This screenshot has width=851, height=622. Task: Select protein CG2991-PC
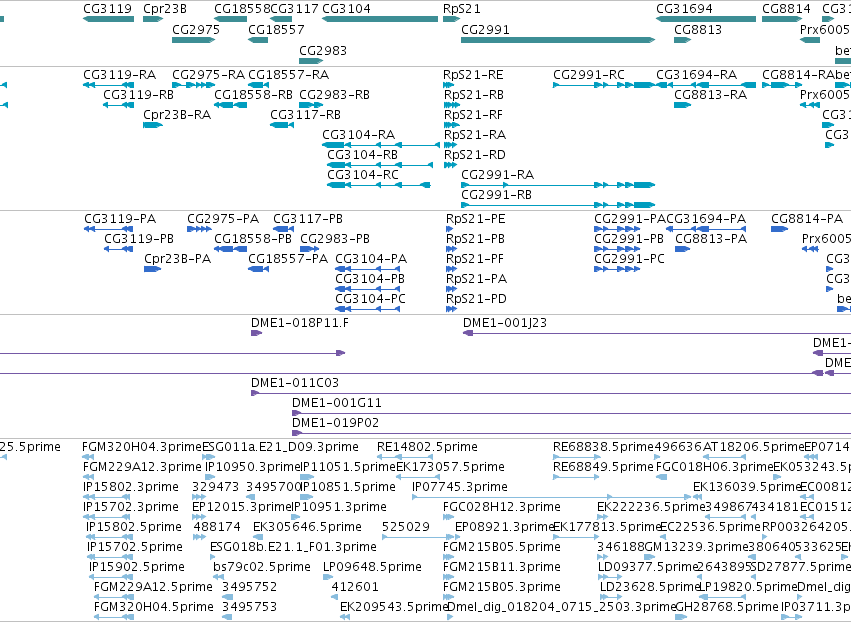coord(617,269)
